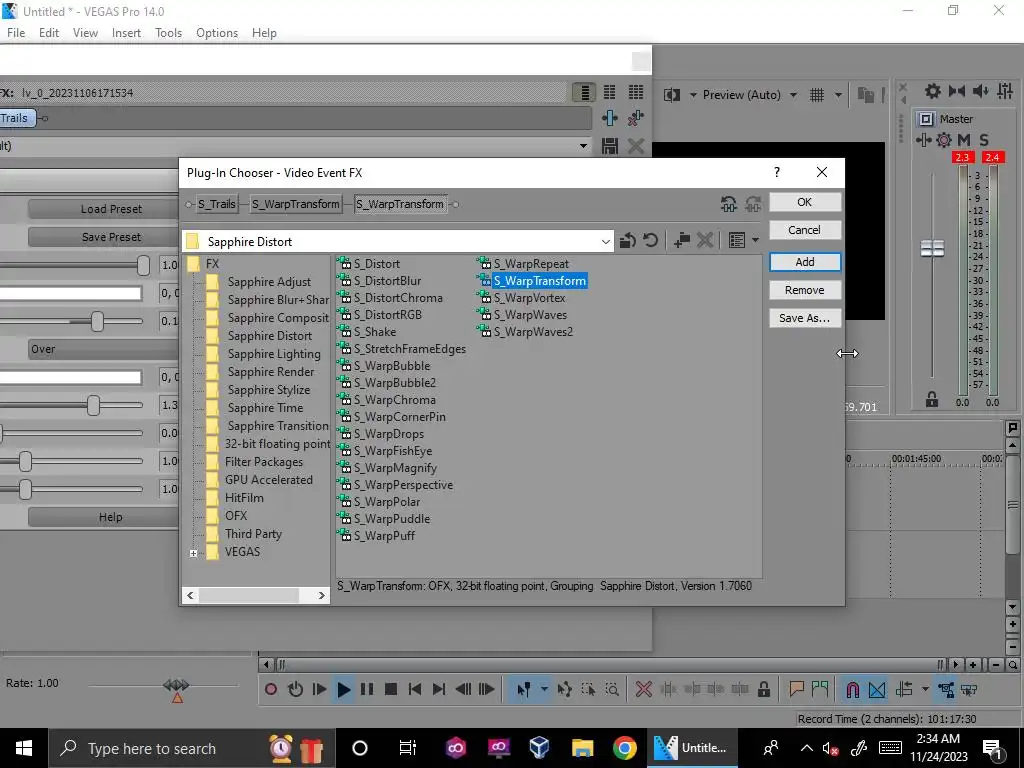The height and width of the screenshot is (768, 1024).
Task: Toggle Auto Ripple icon in toolbar
Action: (904, 689)
